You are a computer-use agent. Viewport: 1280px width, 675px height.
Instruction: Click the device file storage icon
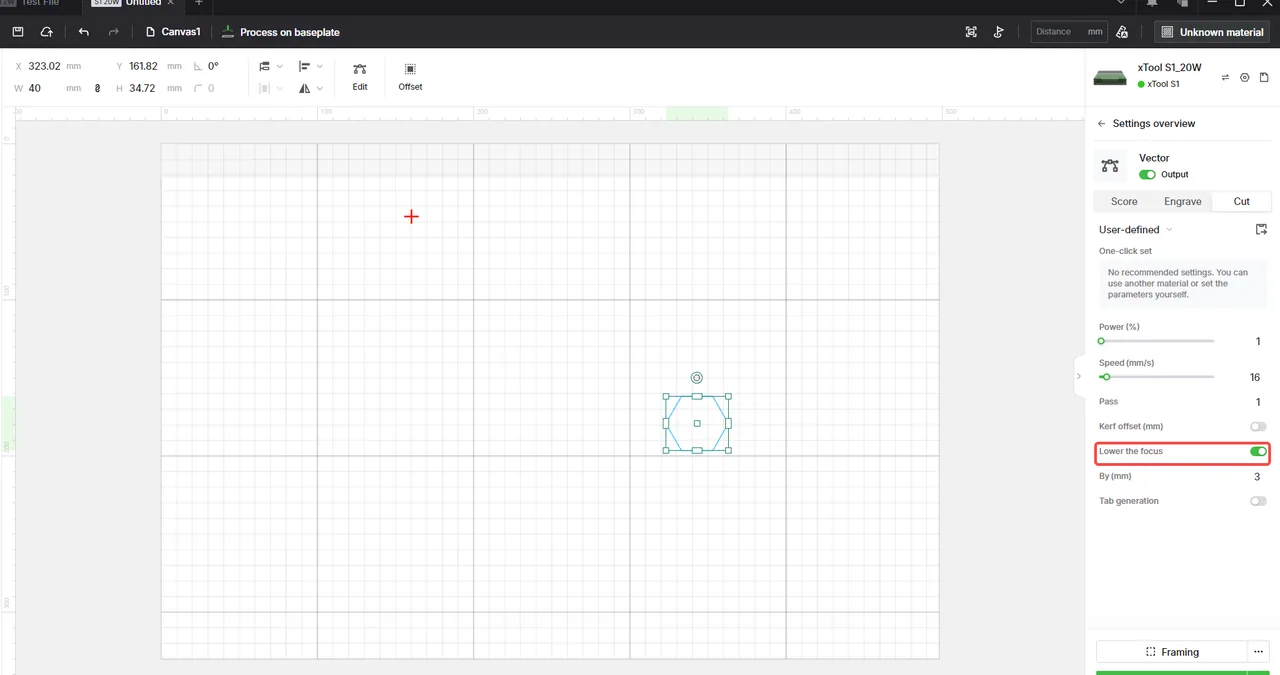tap(1264, 77)
